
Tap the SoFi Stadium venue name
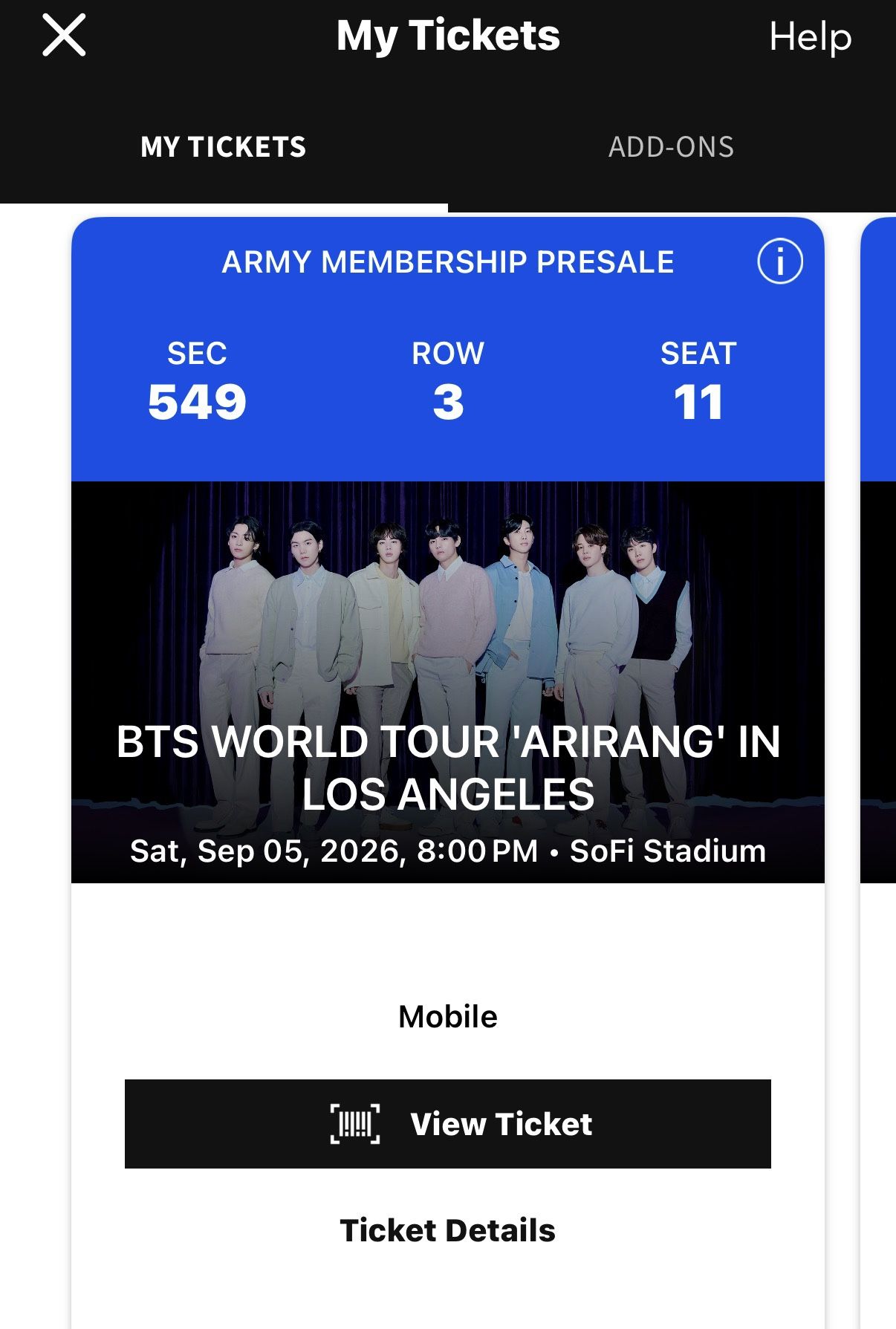point(667,851)
